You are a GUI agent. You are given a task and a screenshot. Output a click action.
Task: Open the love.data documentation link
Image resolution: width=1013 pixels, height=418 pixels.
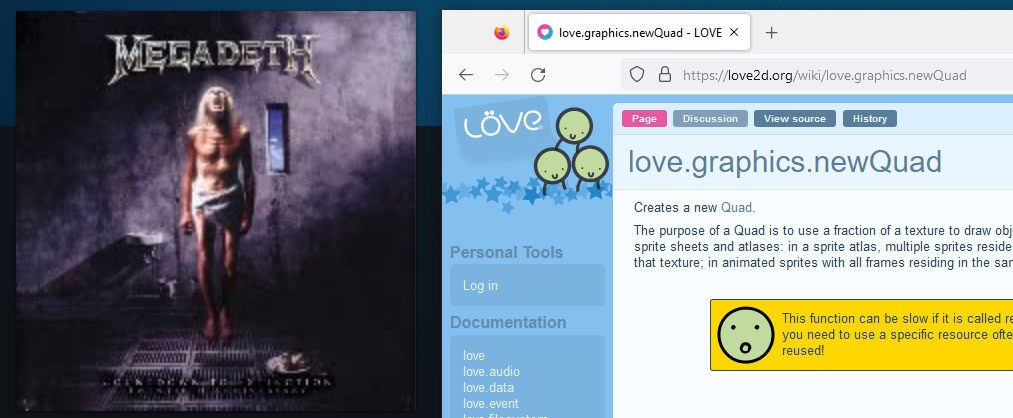tap(488, 388)
